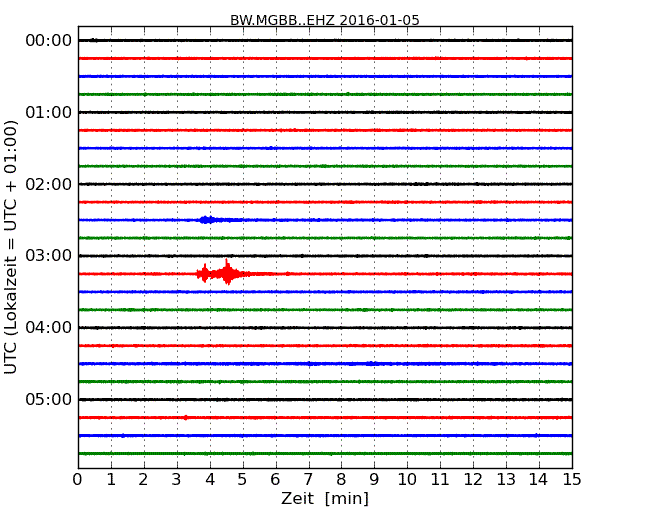This screenshot has height=520, width=650.
Task: Click the 'Zeit [min]' axis label
Action: [325, 498]
